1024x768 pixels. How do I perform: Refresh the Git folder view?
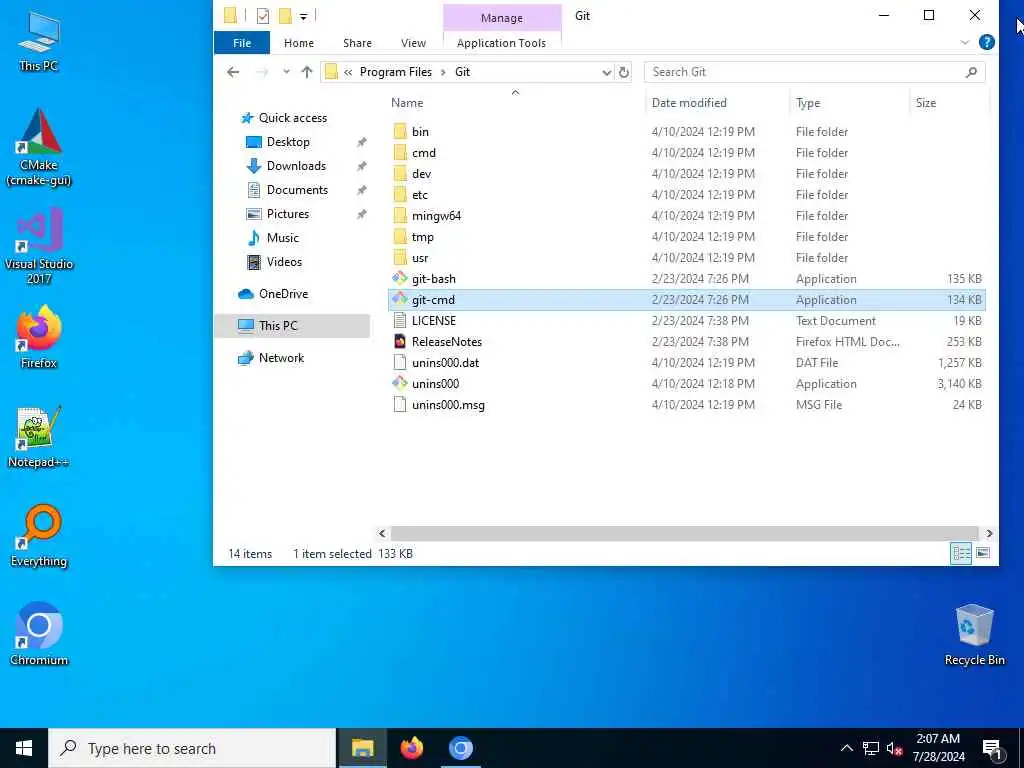click(x=624, y=72)
